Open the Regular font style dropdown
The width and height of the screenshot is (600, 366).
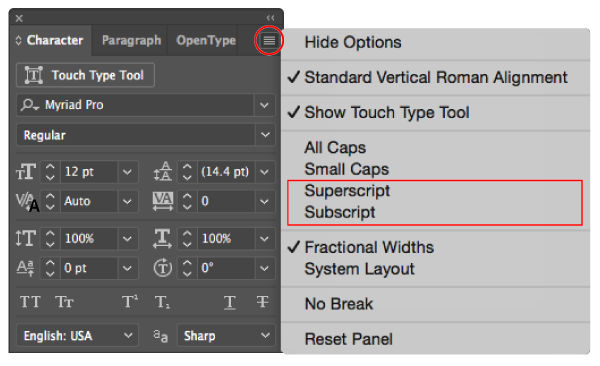click(x=265, y=135)
